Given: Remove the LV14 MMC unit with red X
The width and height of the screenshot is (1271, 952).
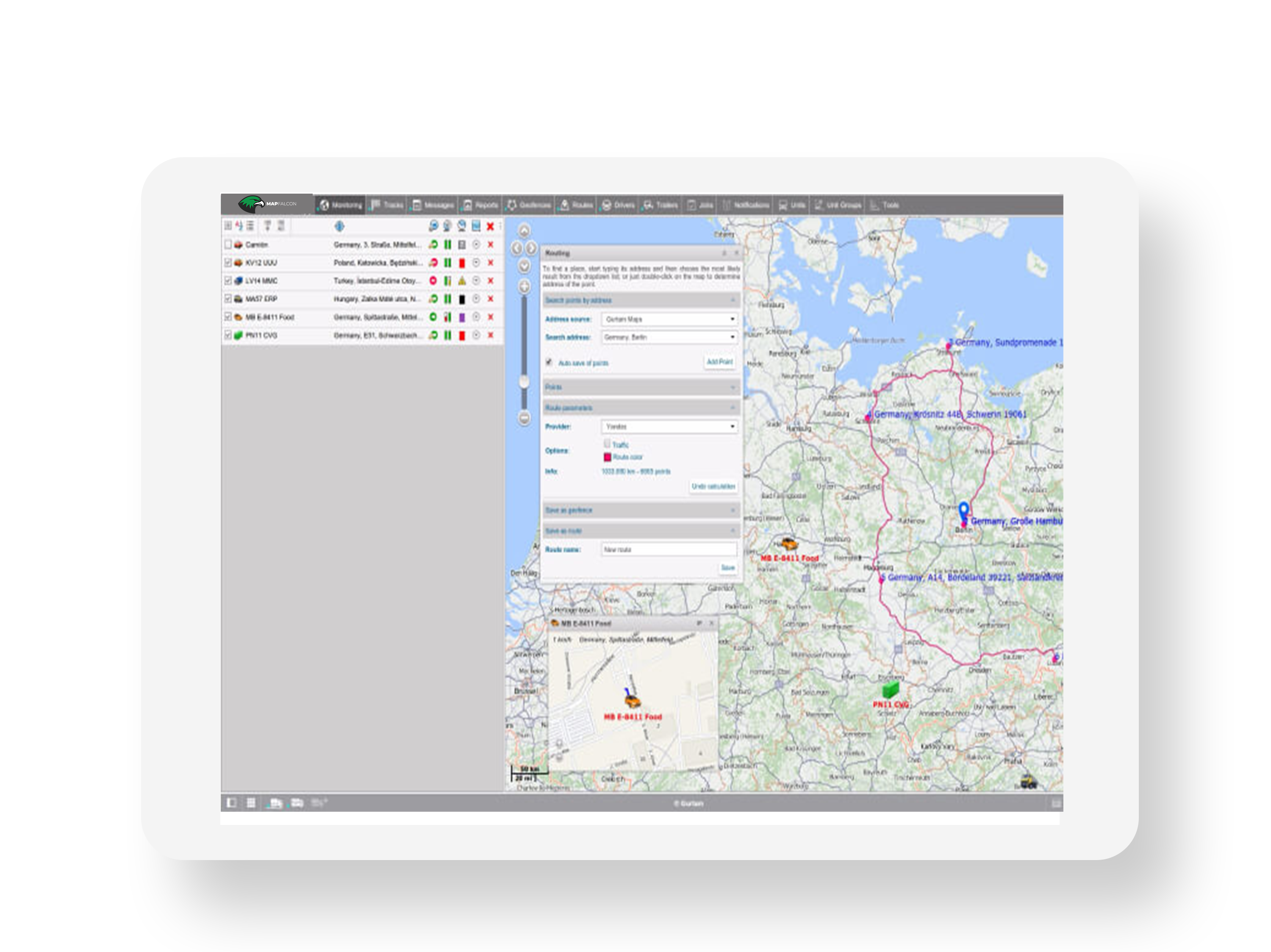Looking at the screenshot, I should tap(490, 281).
